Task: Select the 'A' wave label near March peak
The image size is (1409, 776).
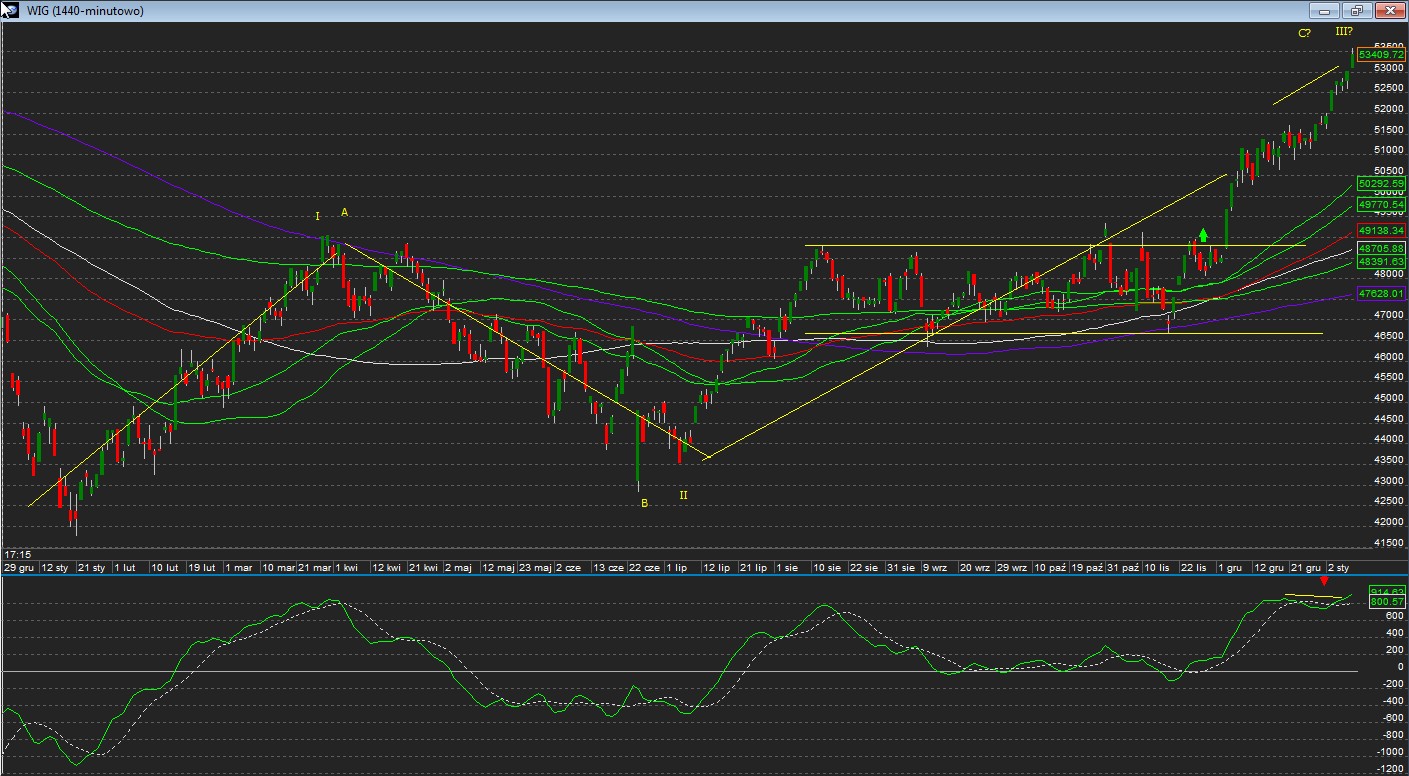Action: [344, 212]
